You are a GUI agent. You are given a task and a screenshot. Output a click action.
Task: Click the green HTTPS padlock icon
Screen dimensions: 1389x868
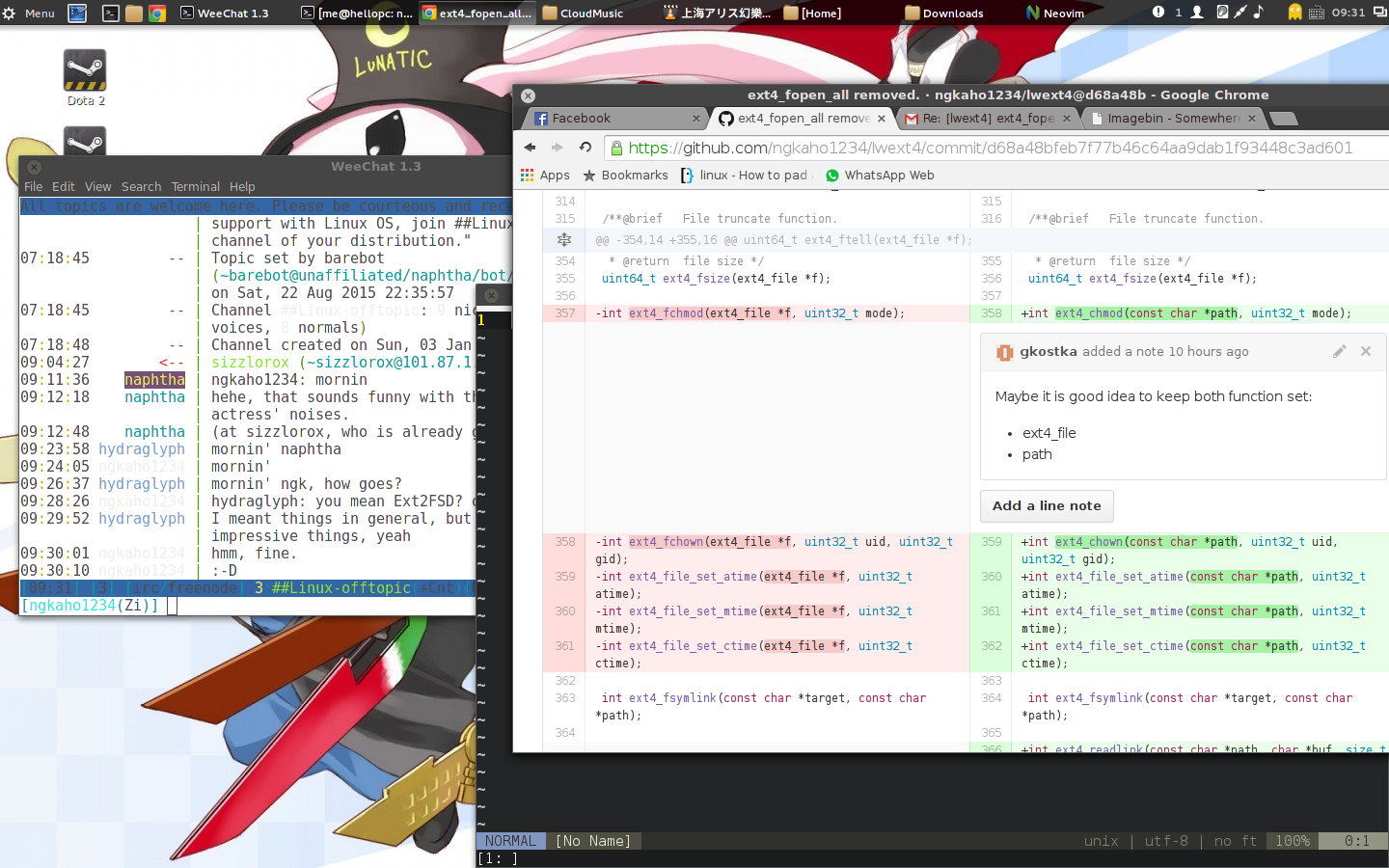[x=616, y=148]
